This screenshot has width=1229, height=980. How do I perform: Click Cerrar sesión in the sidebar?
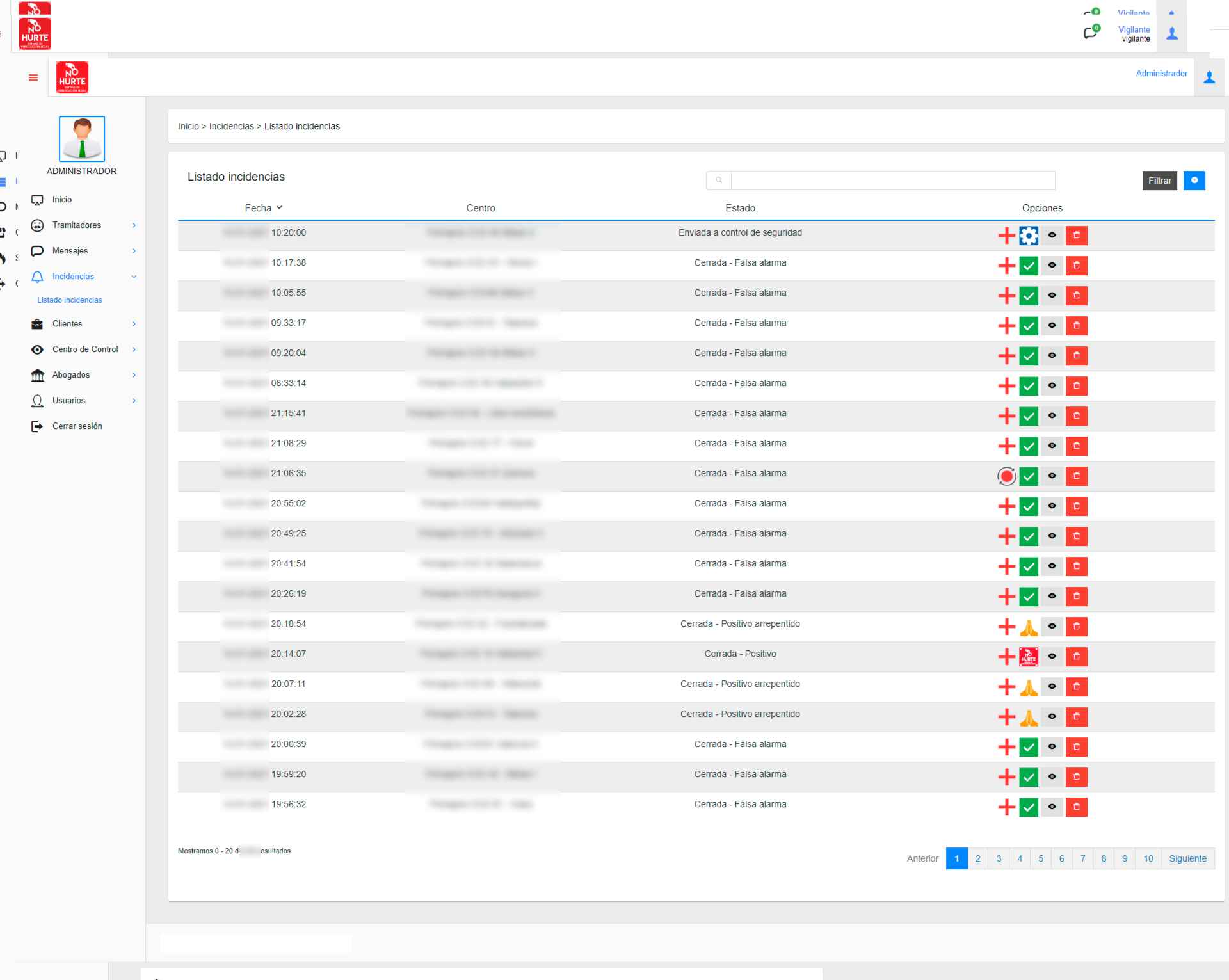point(77,426)
